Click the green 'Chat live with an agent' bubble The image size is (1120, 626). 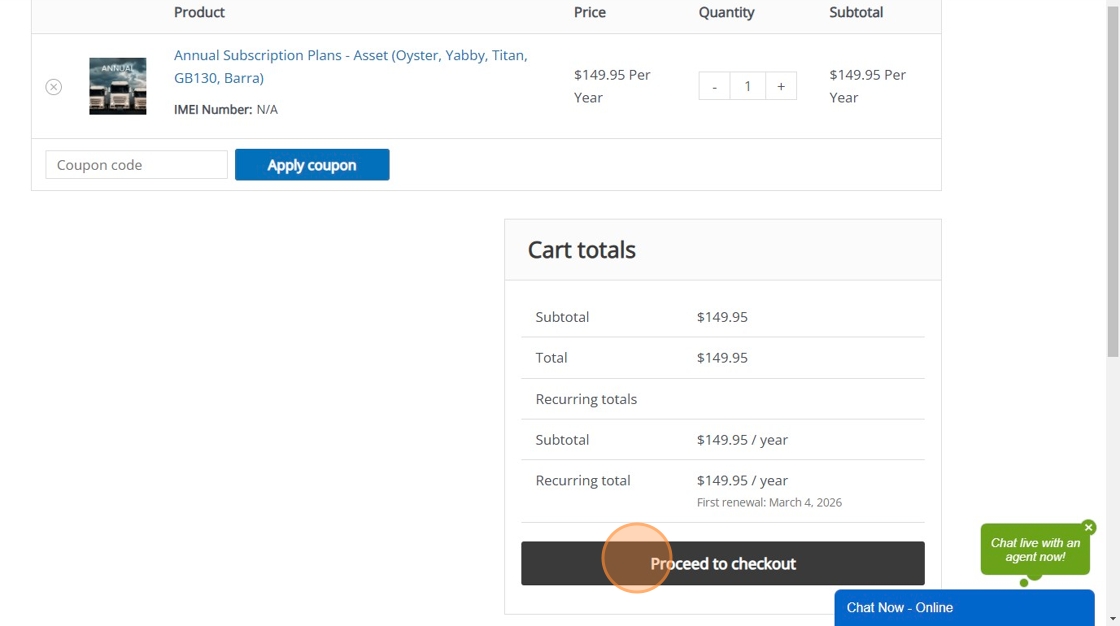(x=1035, y=550)
